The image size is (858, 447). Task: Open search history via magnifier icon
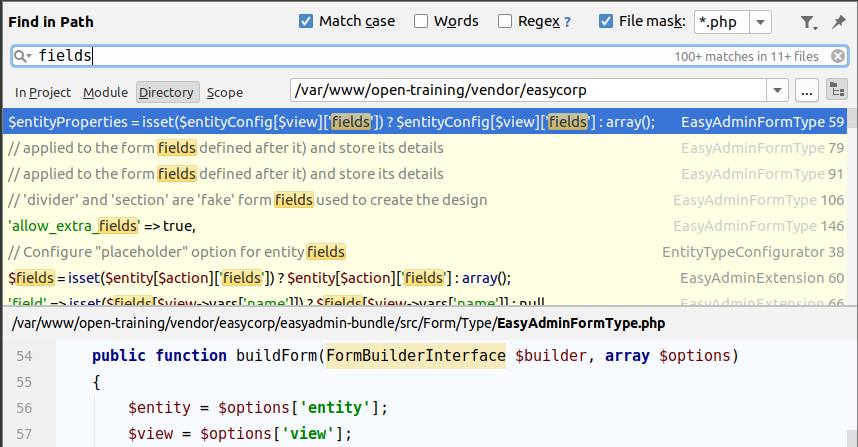22,56
